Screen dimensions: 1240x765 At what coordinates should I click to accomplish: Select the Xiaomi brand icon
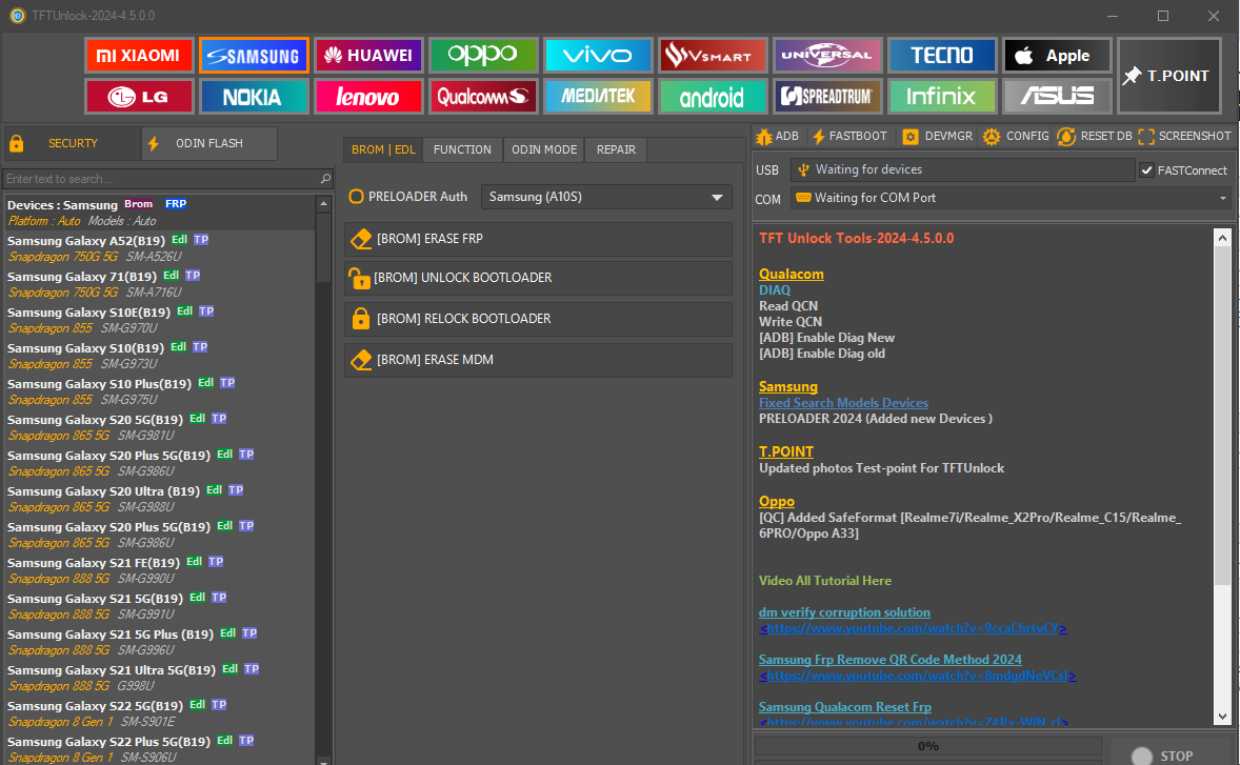pos(138,56)
